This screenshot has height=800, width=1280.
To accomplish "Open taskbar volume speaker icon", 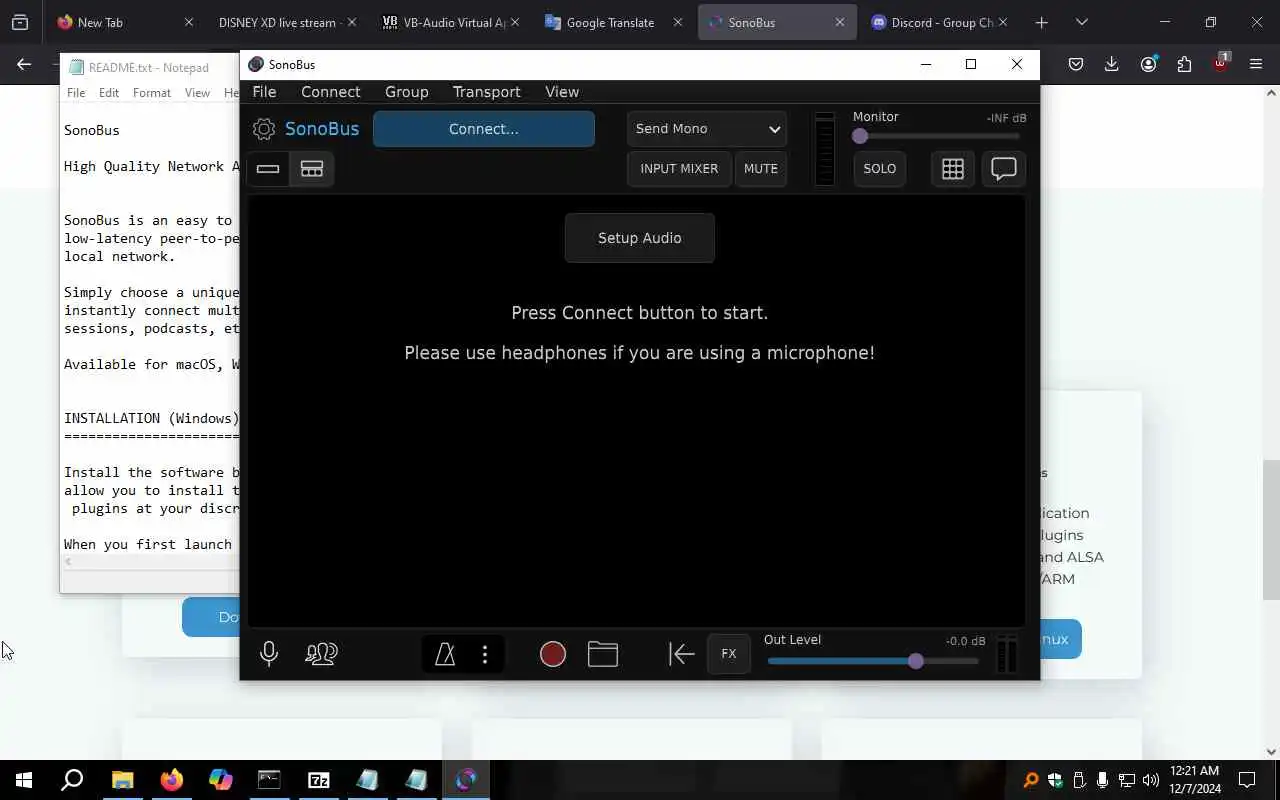I will coord(1150,780).
